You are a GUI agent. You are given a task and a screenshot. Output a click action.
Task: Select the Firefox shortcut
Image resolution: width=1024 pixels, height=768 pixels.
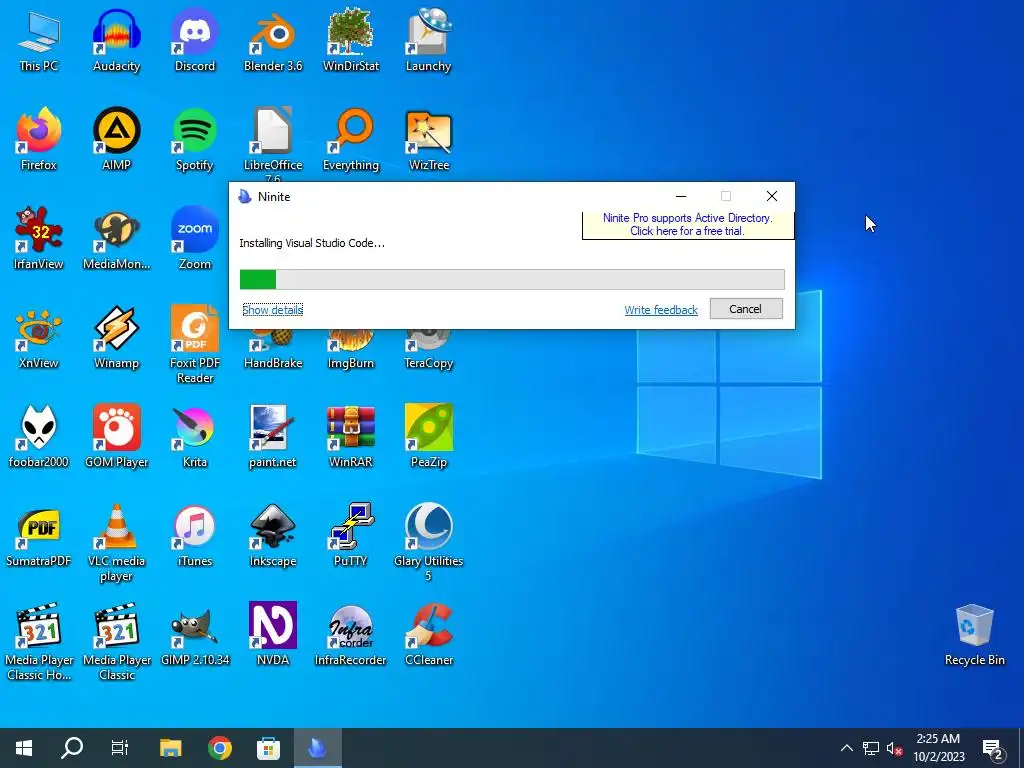coord(39,138)
